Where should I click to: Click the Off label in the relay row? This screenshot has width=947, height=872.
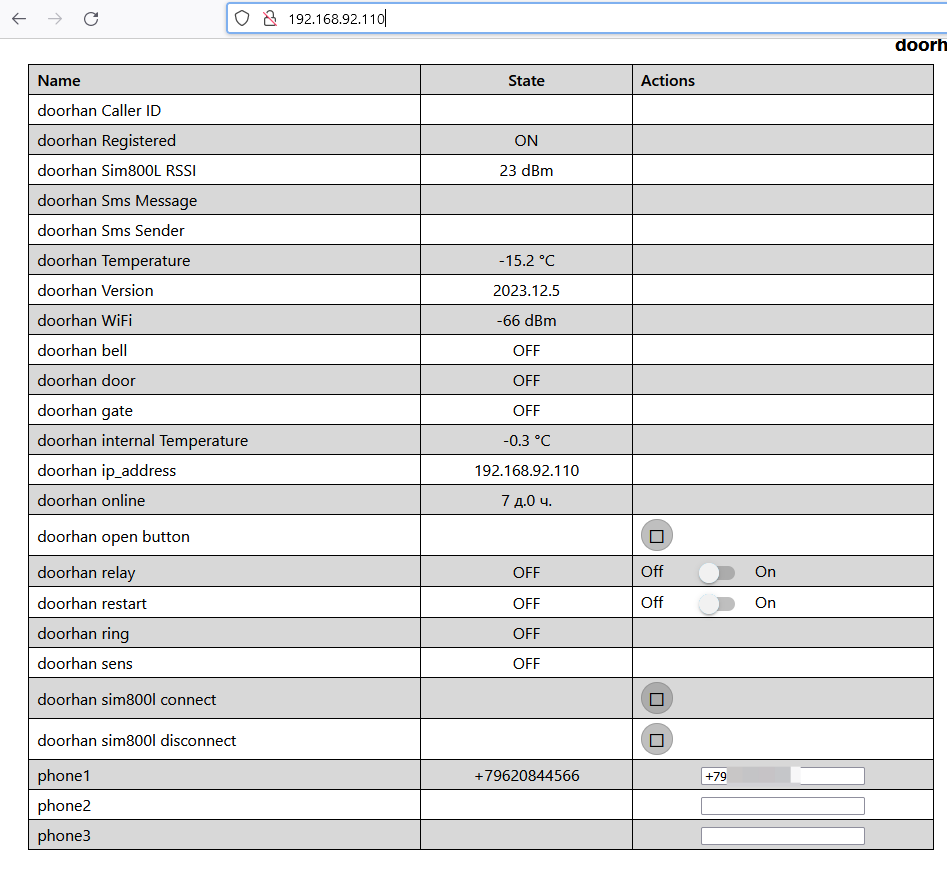[x=652, y=572]
